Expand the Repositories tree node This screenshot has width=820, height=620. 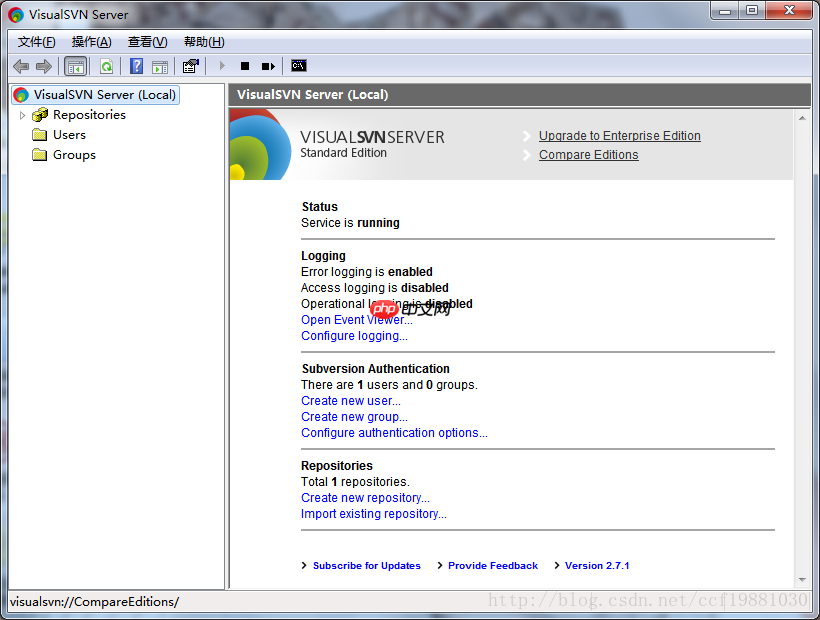click(x=22, y=115)
